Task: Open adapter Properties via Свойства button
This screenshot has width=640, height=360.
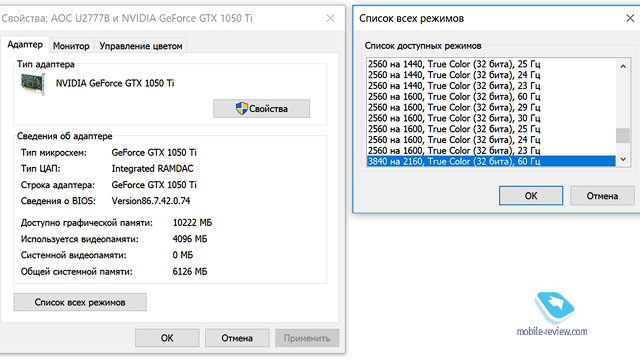Action: (x=261, y=109)
